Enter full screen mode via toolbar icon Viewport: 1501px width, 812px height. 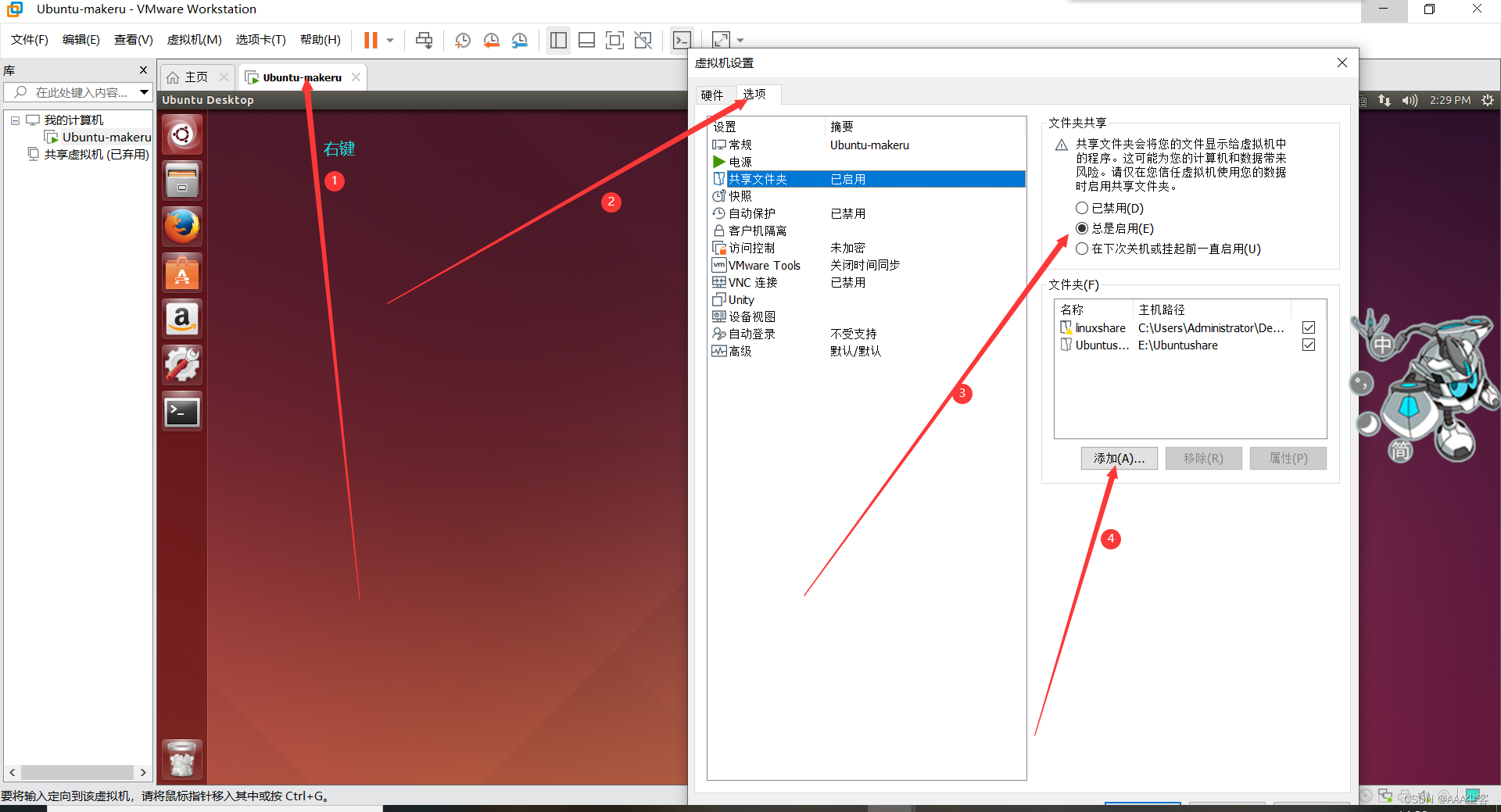point(614,40)
